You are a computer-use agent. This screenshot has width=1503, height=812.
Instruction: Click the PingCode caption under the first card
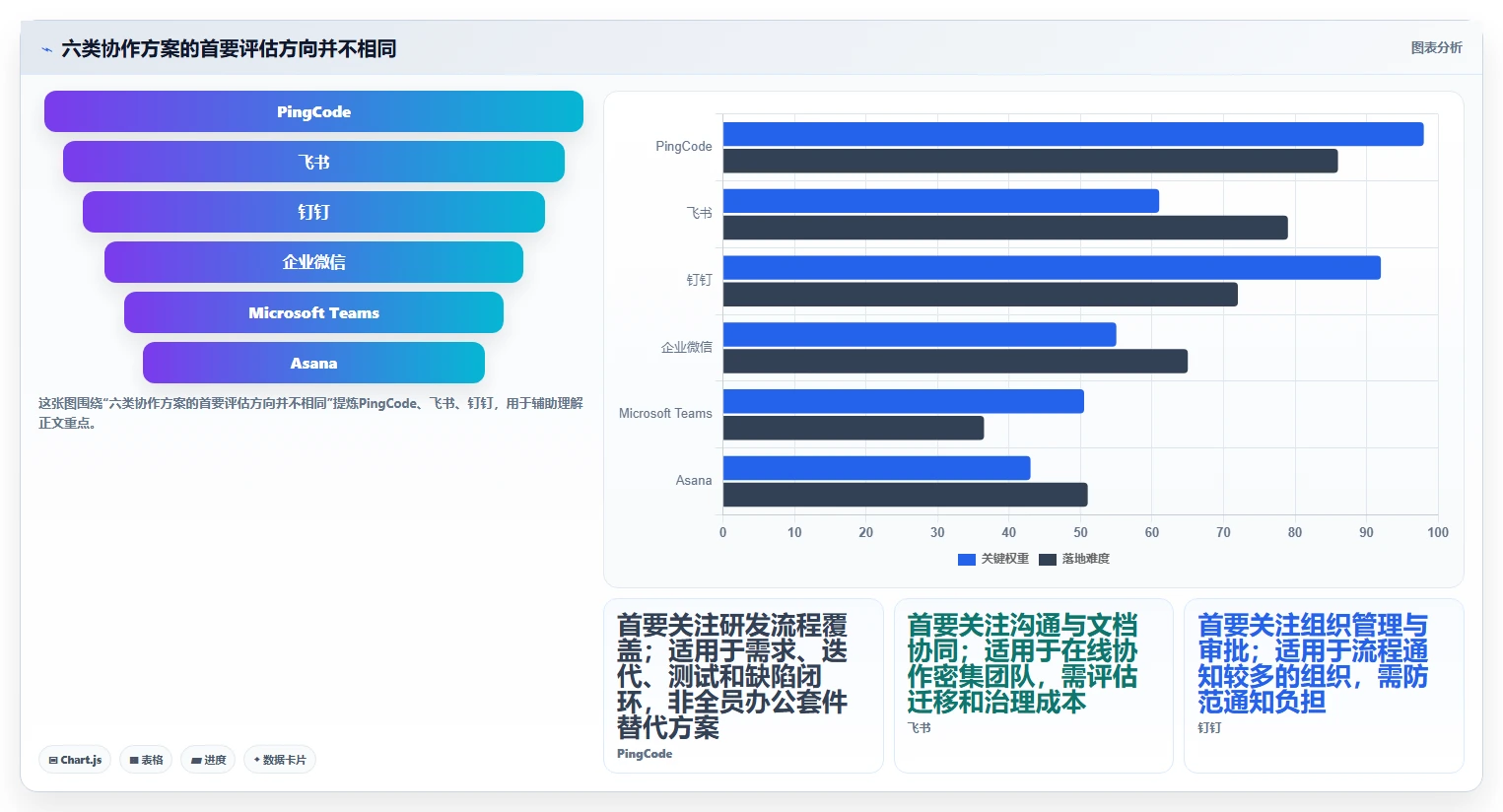pyautogui.click(x=645, y=754)
